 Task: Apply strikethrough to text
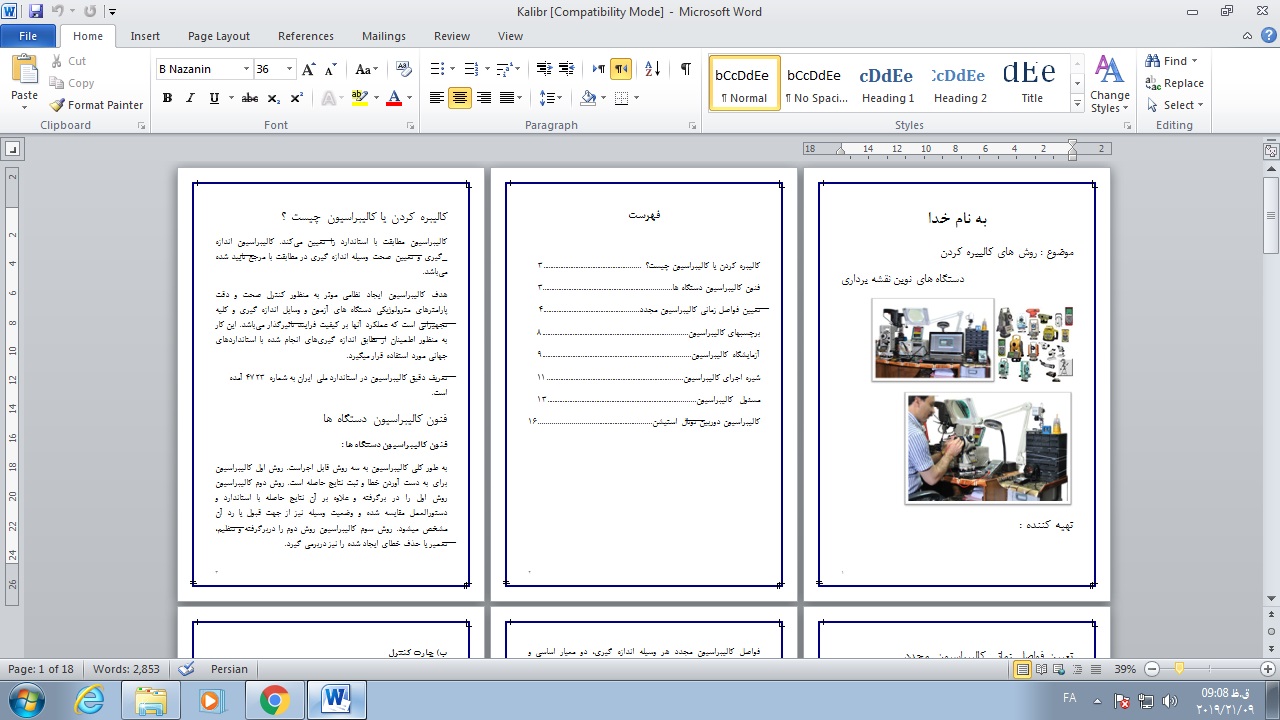coord(250,98)
